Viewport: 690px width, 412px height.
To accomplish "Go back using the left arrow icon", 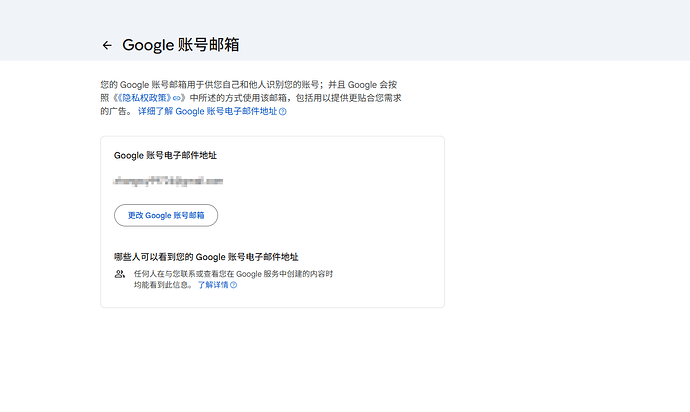I will (x=107, y=45).
